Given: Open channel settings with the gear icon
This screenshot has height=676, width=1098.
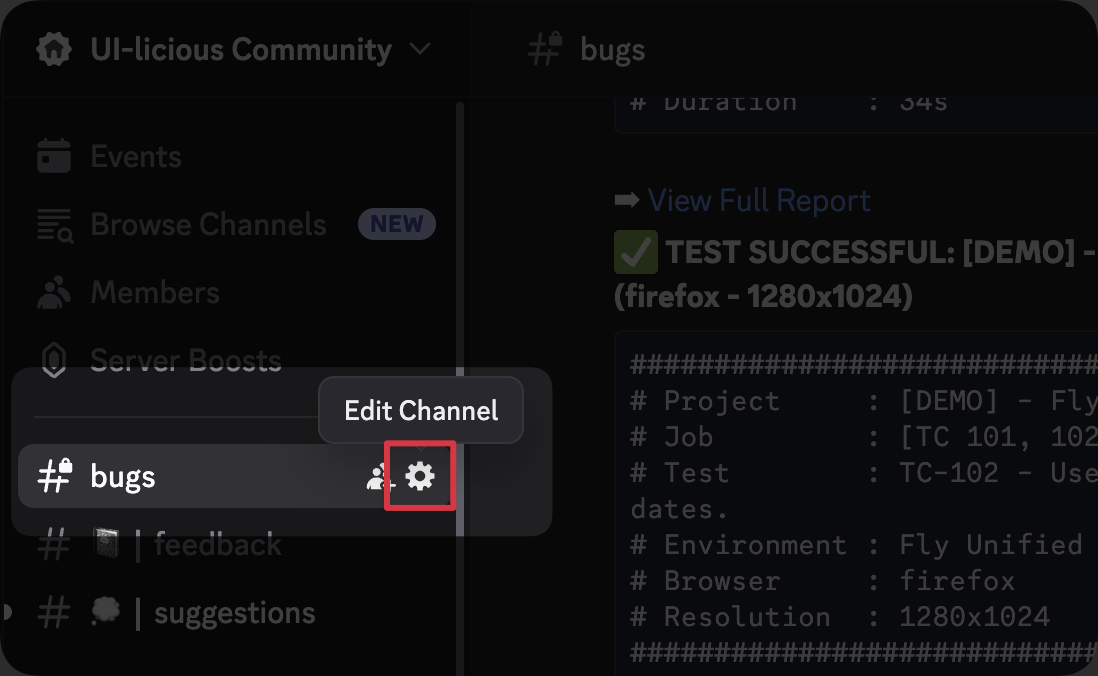Looking at the screenshot, I should click(x=420, y=476).
